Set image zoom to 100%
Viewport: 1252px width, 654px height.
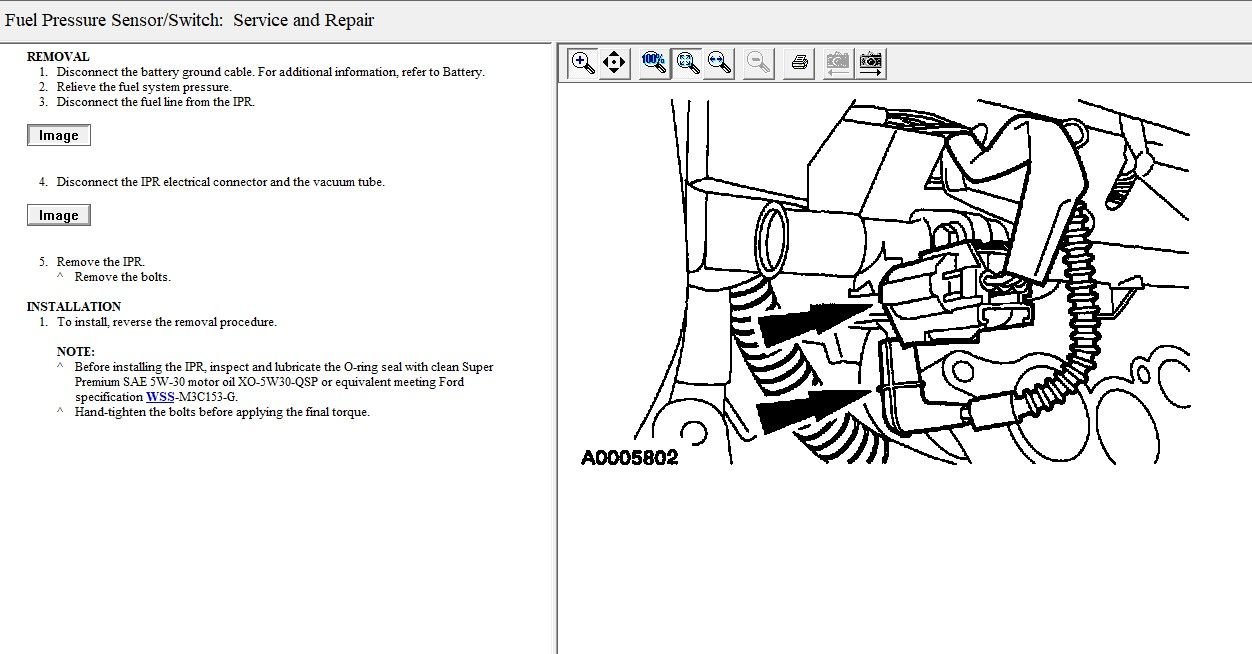click(654, 63)
